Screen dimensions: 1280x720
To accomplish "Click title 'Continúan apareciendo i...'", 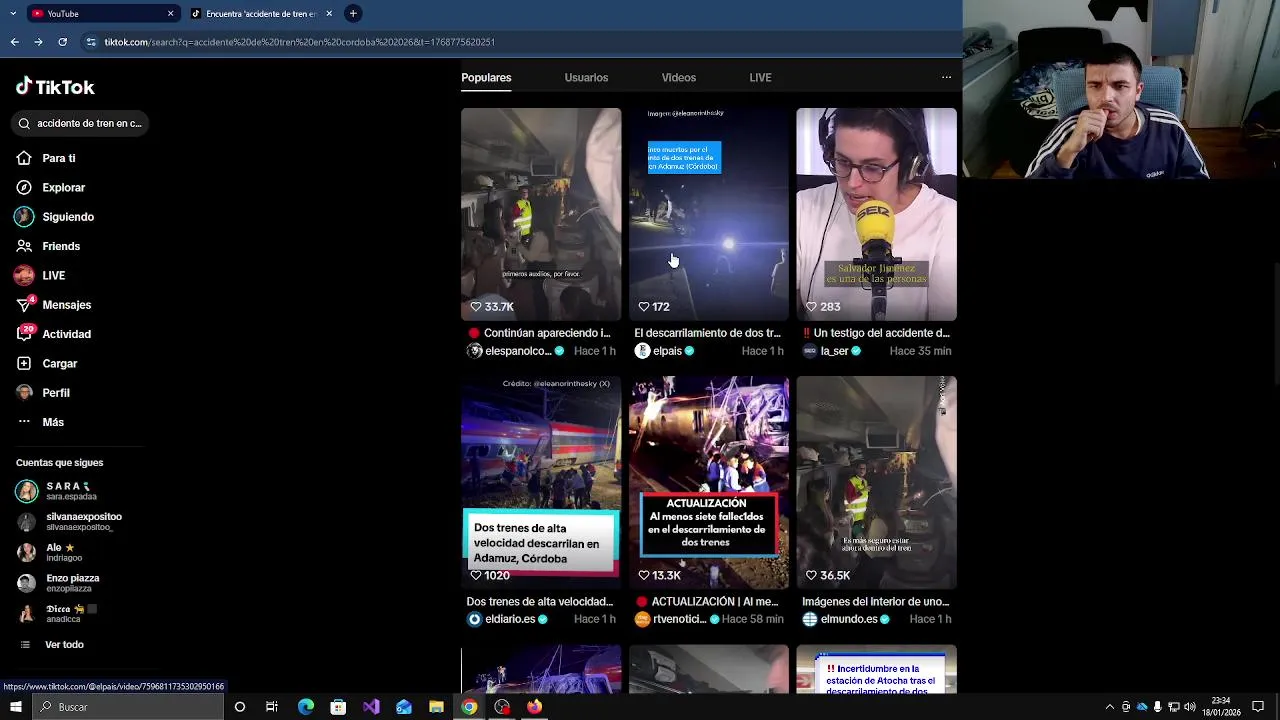I will [x=539, y=333].
